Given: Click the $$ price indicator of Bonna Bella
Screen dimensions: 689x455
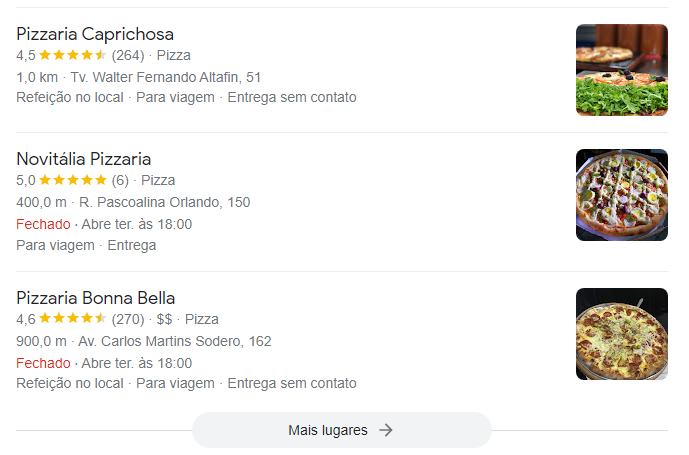Looking at the screenshot, I should [164, 319].
